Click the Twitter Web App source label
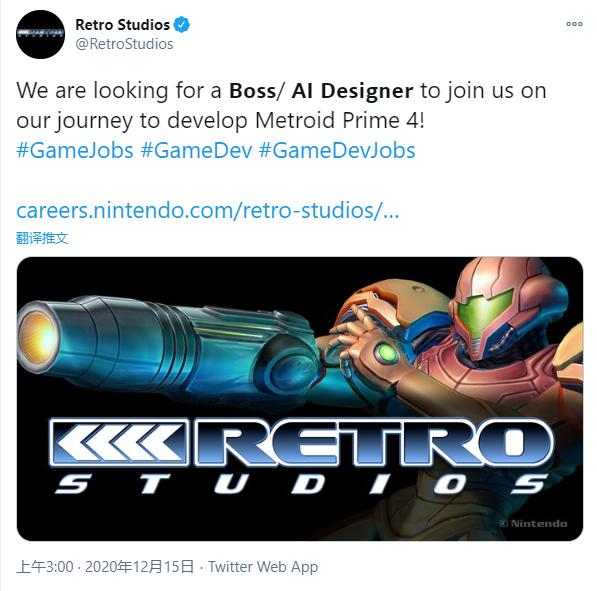 pos(263,567)
